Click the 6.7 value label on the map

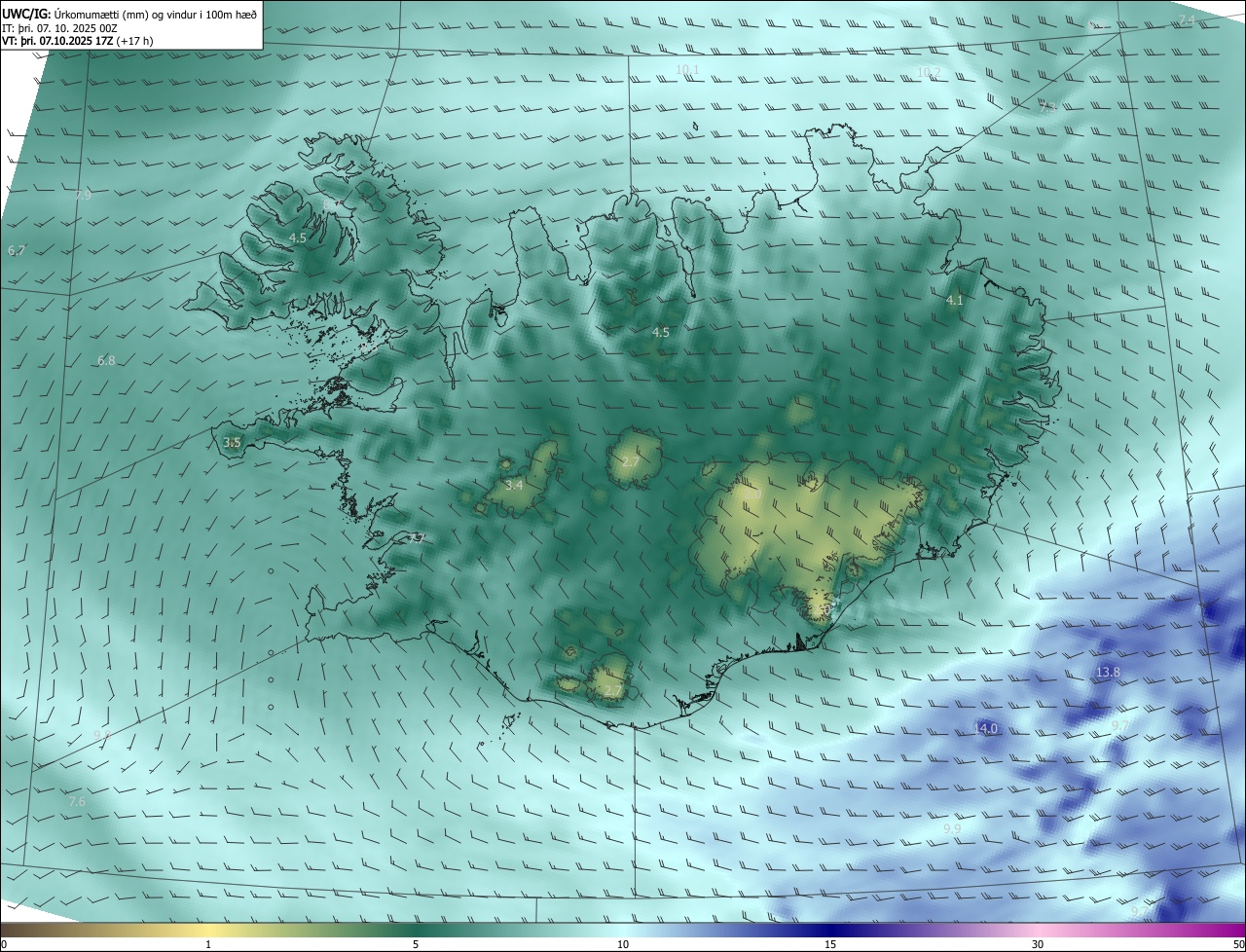pyautogui.click(x=17, y=251)
